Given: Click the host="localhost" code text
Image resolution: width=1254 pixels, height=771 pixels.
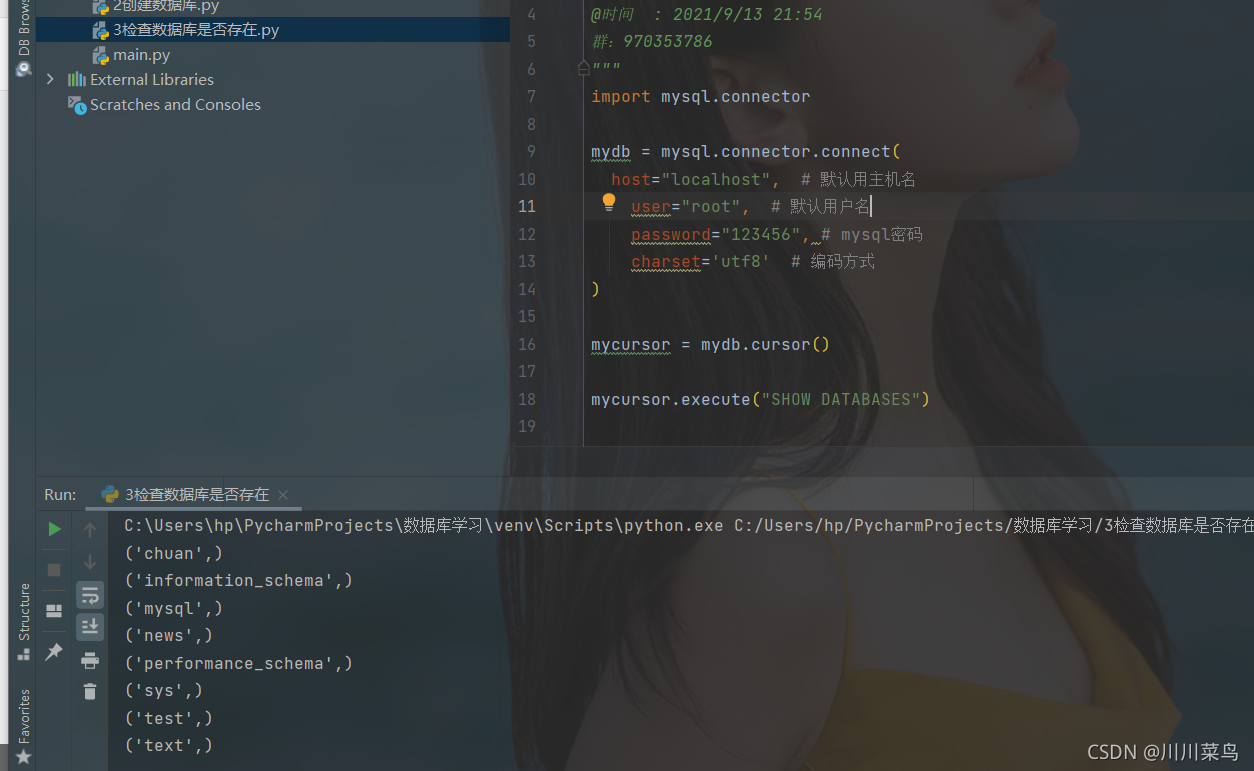Looking at the screenshot, I should coord(690,179).
